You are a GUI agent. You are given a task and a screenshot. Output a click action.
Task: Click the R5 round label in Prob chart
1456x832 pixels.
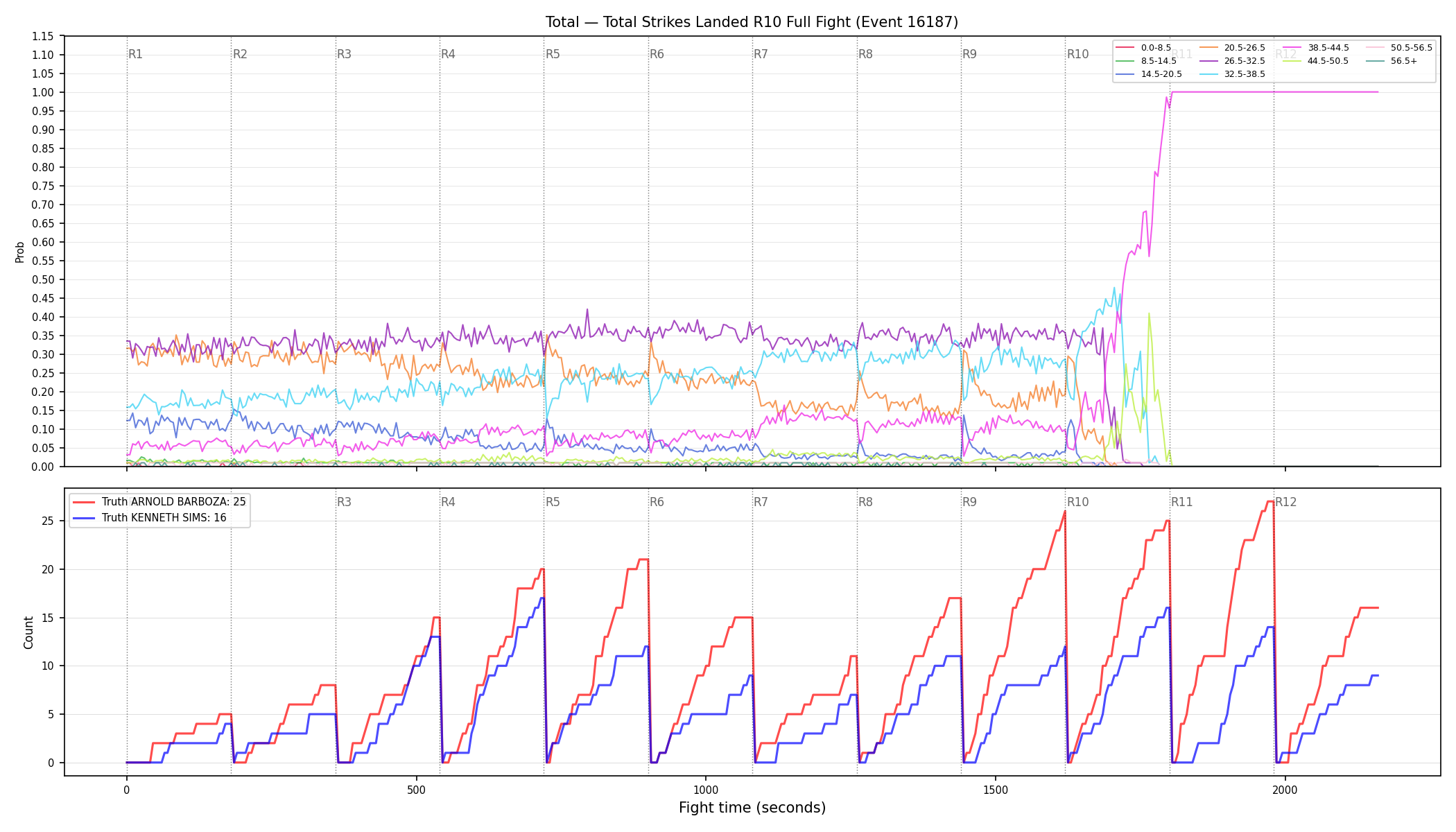(x=553, y=54)
